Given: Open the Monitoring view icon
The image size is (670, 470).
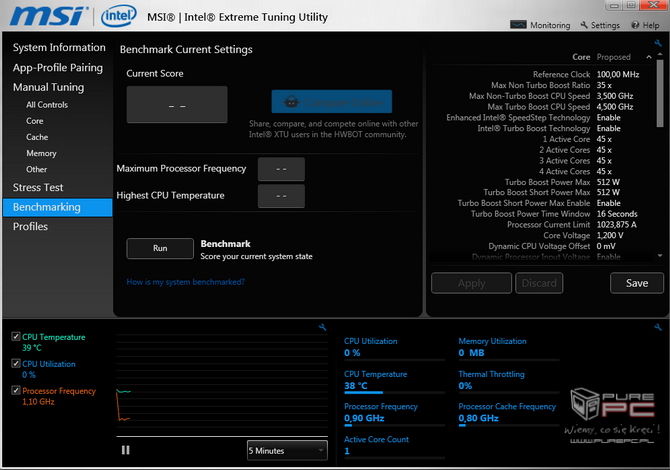Looking at the screenshot, I should pyautogui.click(x=518, y=25).
